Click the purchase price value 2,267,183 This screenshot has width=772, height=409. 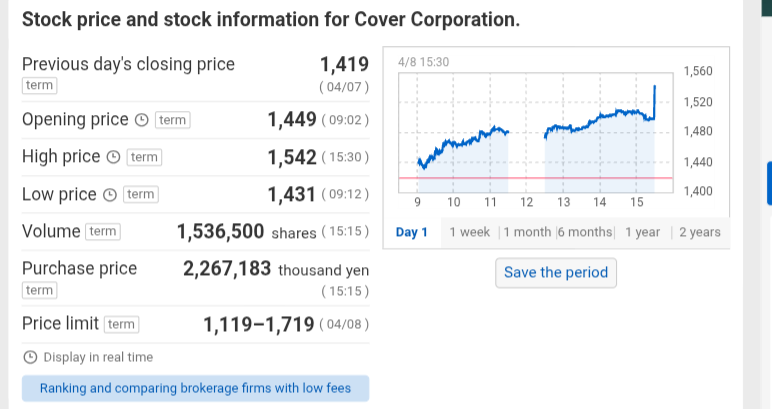click(227, 269)
